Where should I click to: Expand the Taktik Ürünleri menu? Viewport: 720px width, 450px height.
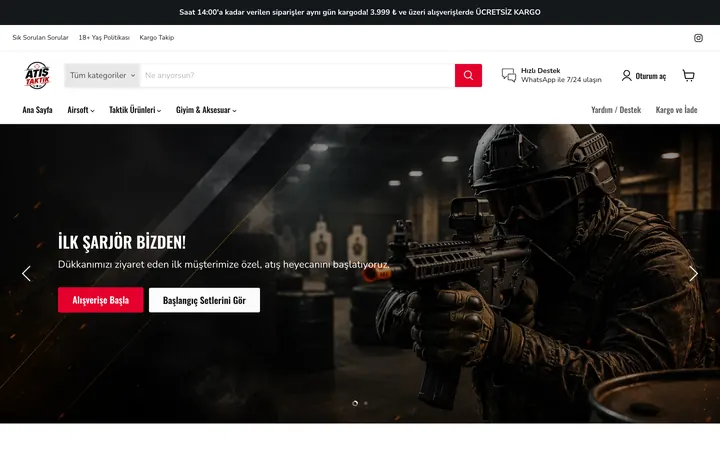click(x=135, y=110)
